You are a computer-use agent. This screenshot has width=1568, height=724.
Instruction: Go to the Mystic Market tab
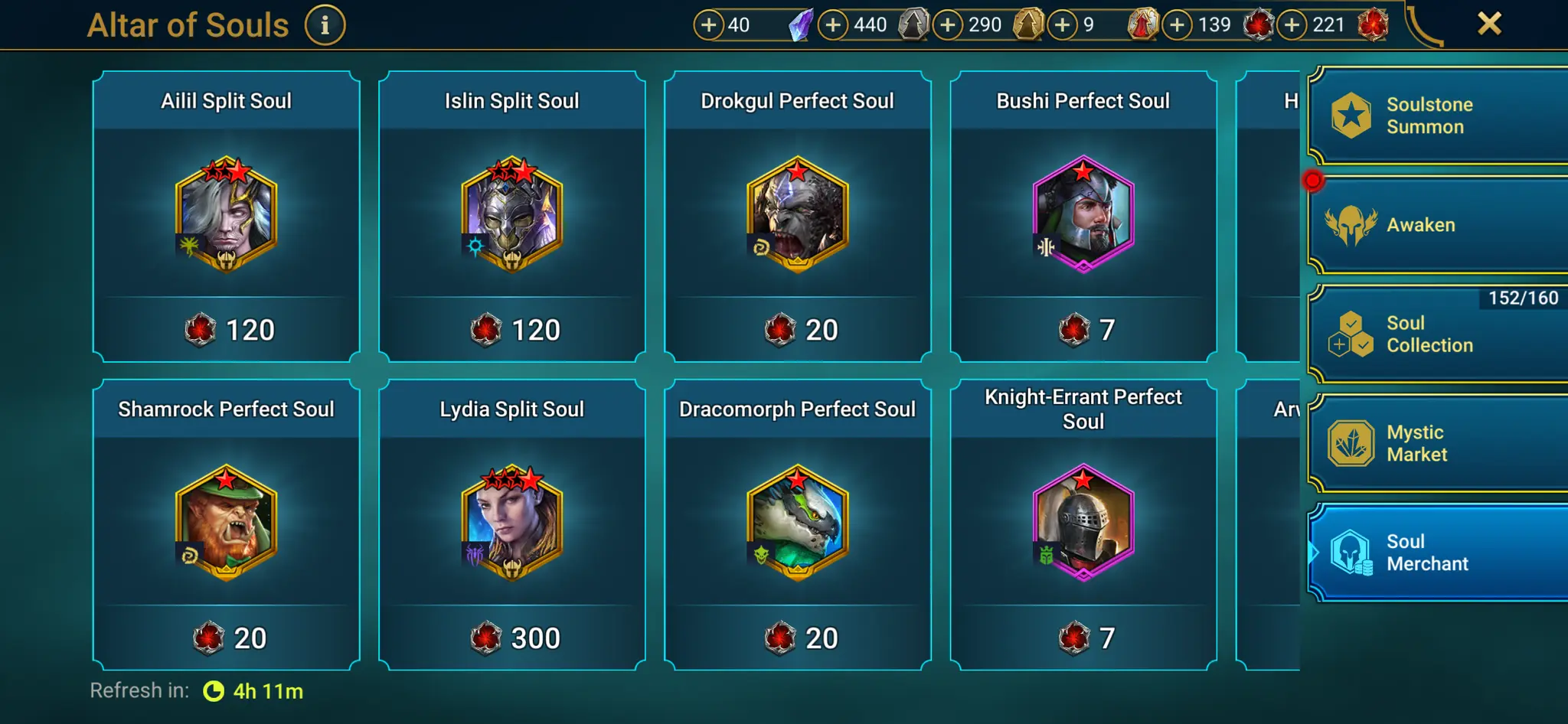(1438, 443)
